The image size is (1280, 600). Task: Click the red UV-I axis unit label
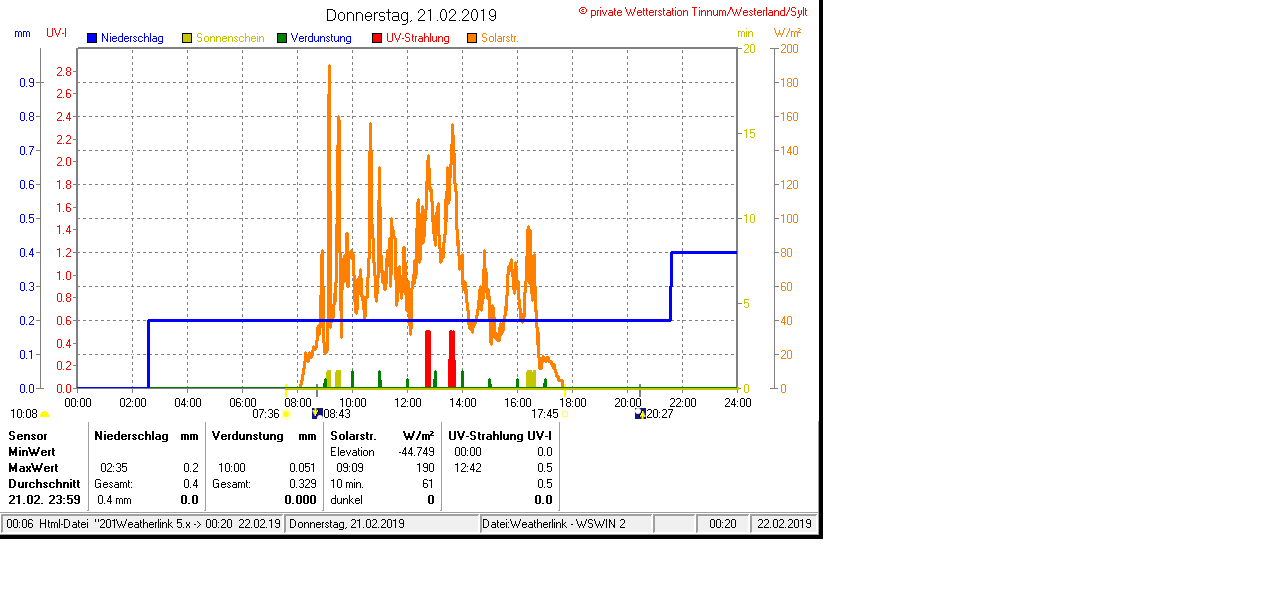[x=56, y=33]
